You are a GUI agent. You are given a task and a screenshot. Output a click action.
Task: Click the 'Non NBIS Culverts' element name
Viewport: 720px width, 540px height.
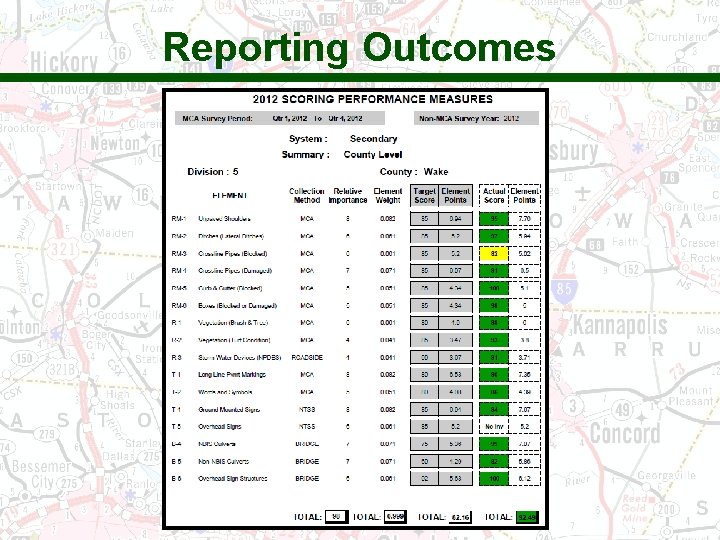pyautogui.click(x=223, y=461)
